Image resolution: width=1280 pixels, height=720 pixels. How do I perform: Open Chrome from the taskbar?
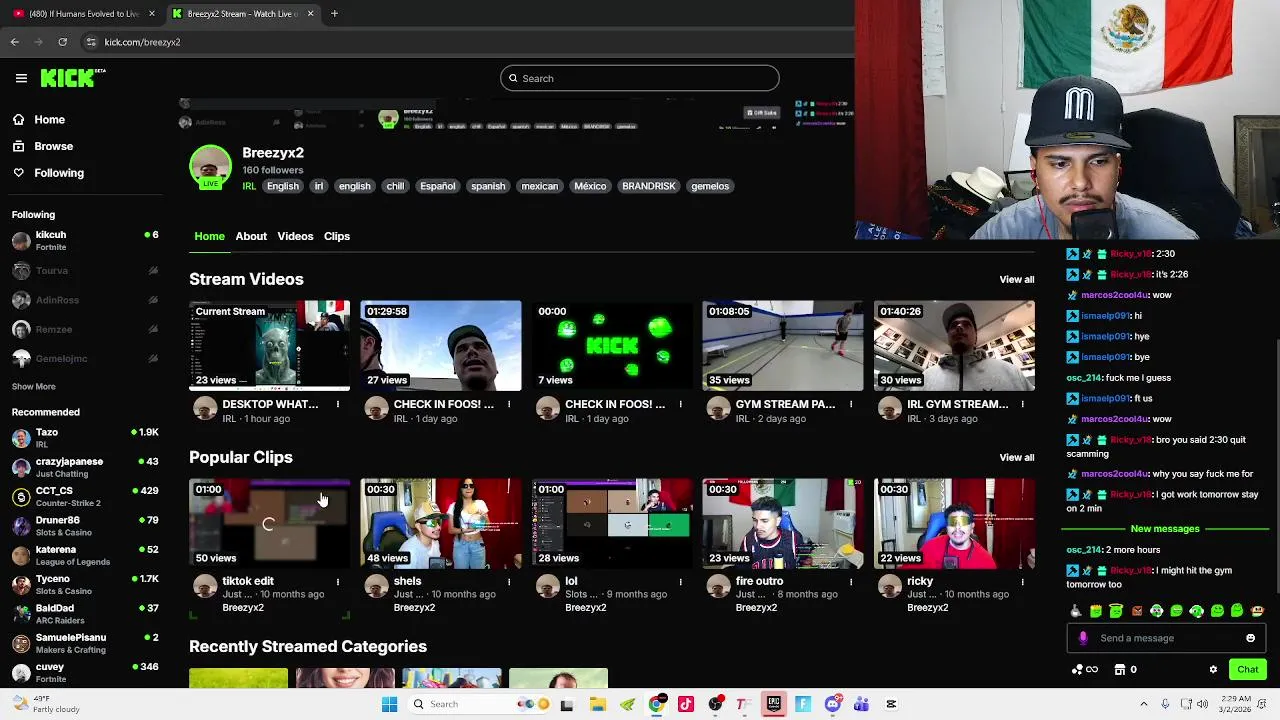(x=656, y=704)
